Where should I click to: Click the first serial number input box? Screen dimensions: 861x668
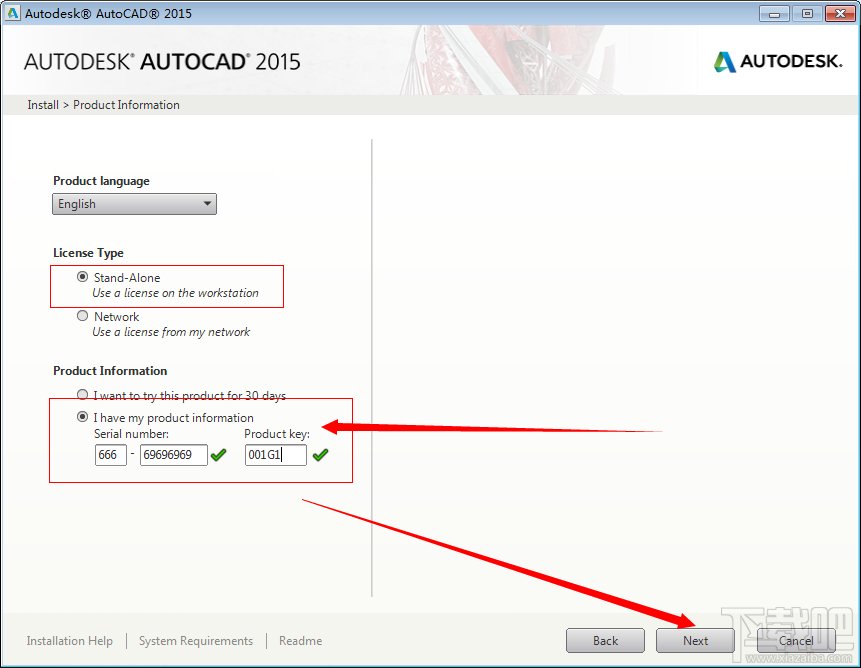(110, 454)
